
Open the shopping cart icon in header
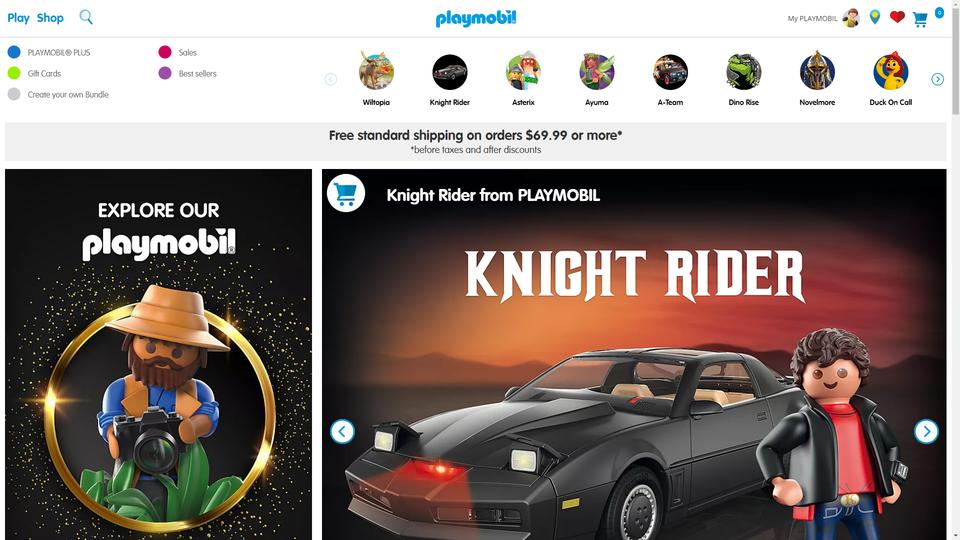point(920,20)
